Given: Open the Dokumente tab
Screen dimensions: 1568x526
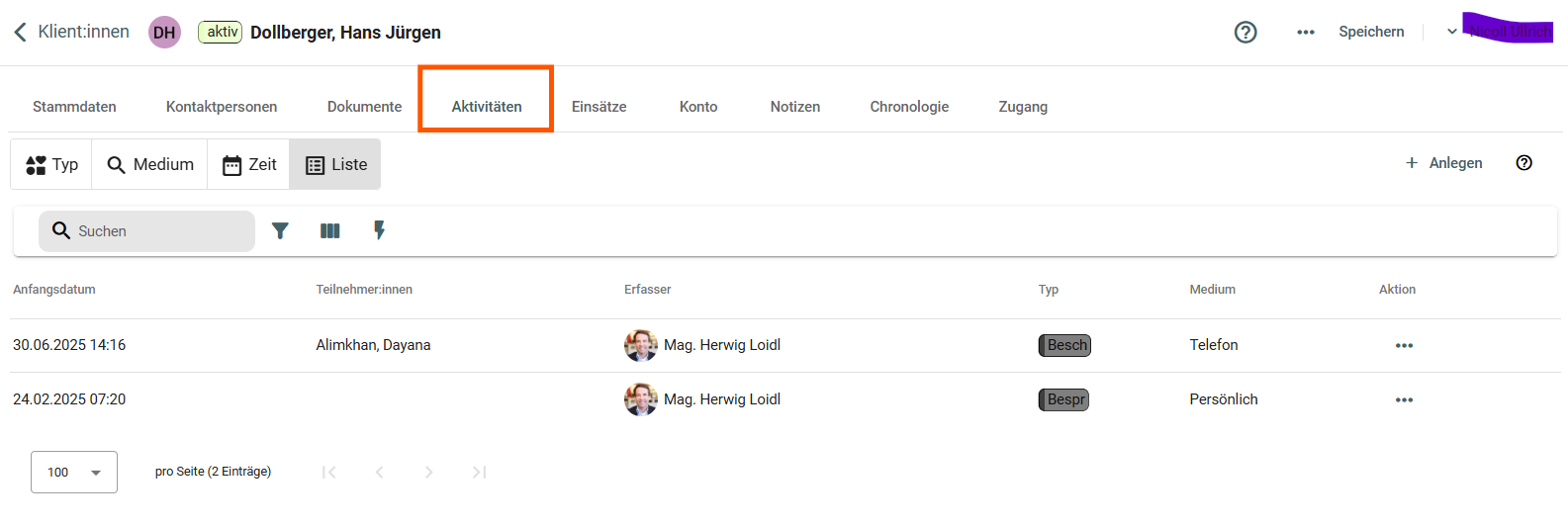Looking at the screenshot, I should 364,107.
